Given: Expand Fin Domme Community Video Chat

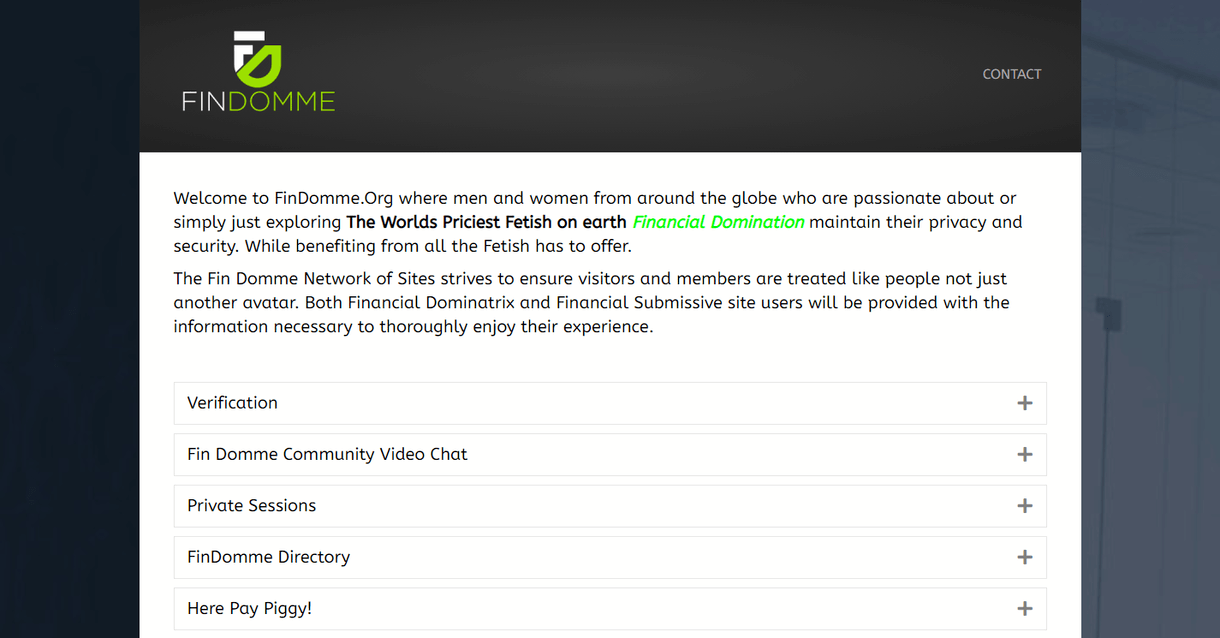Looking at the screenshot, I should tap(327, 454).
